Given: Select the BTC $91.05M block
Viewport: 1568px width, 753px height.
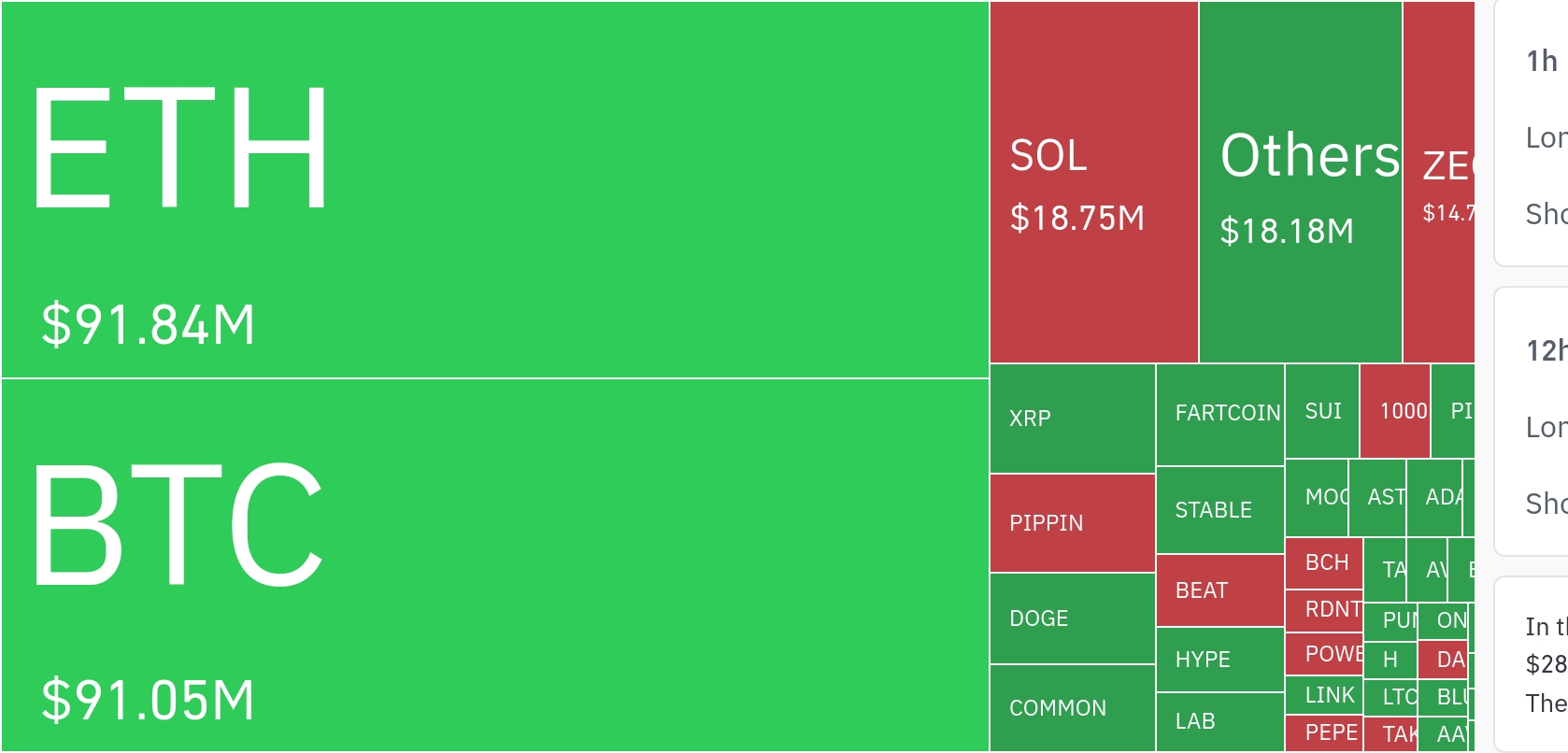Looking at the screenshot, I should [495, 564].
